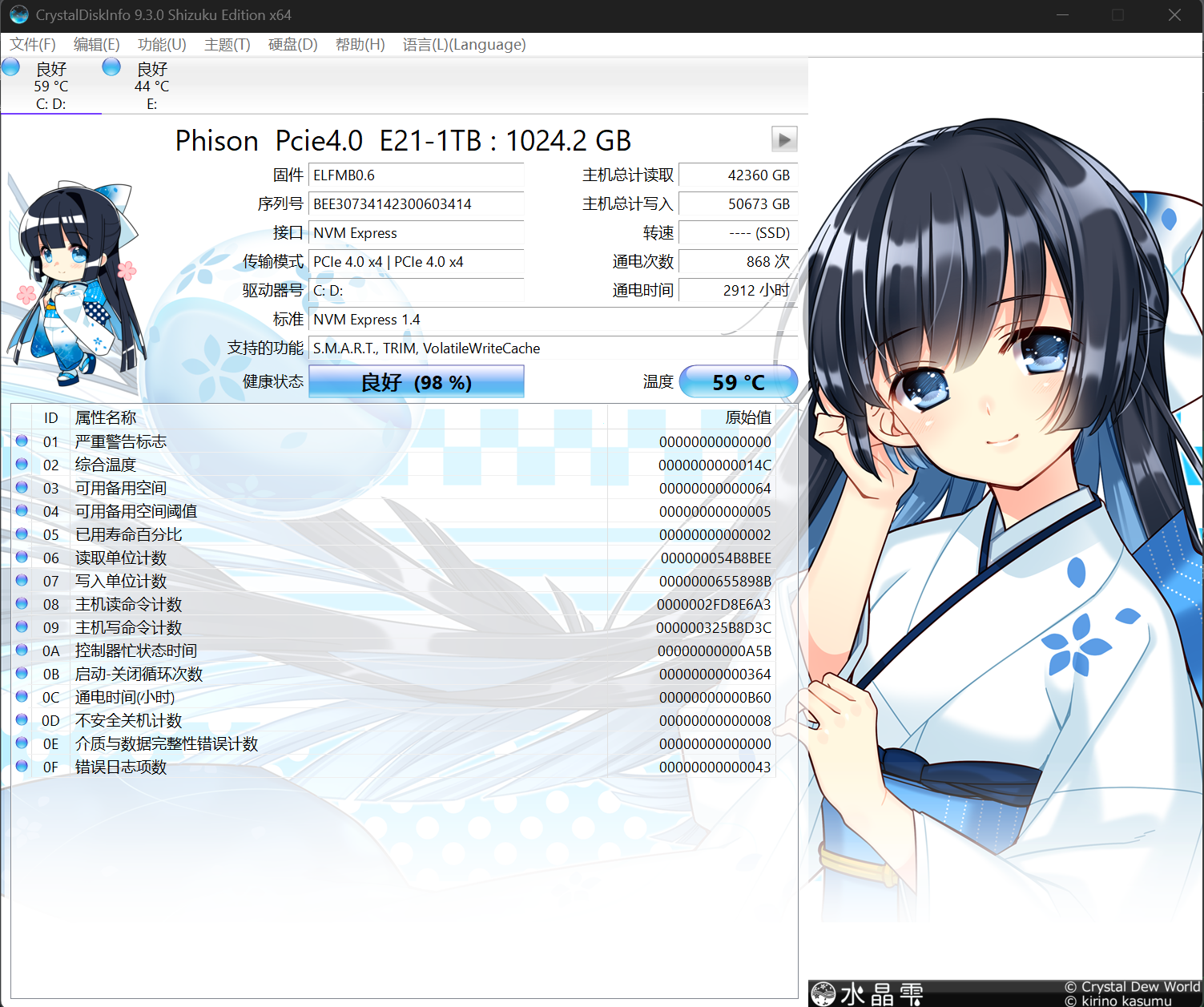Expand the 硬盘(D) disk menu
This screenshot has width=1204, height=1007.
pos(292,45)
